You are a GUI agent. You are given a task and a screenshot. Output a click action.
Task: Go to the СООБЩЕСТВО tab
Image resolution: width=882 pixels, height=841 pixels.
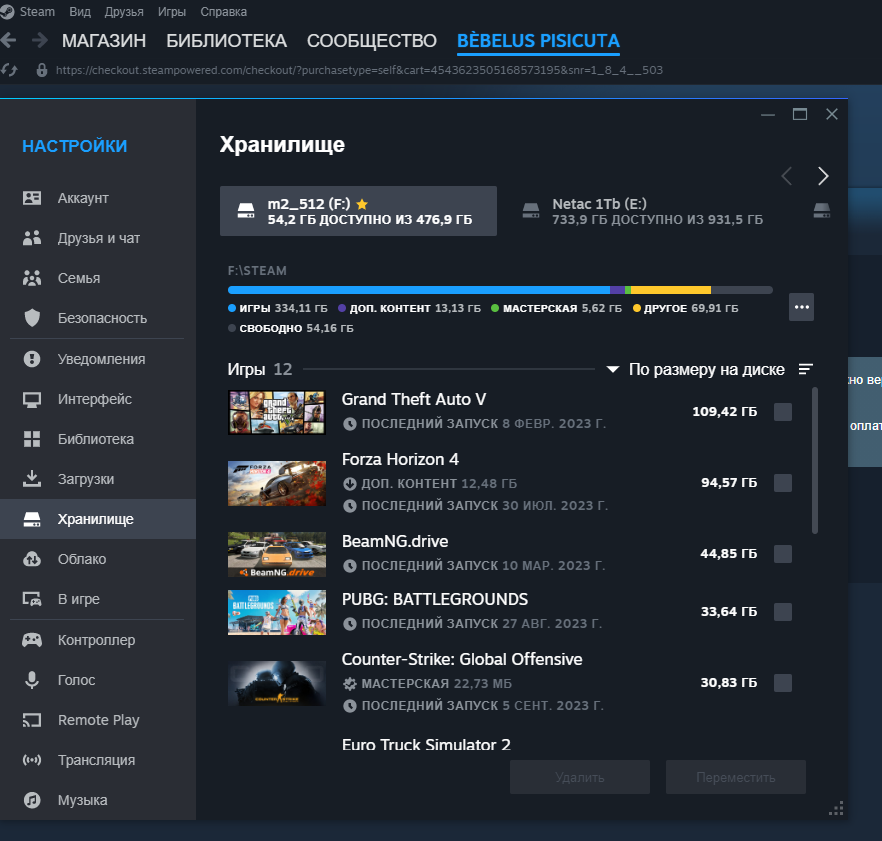click(x=371, y=41)
